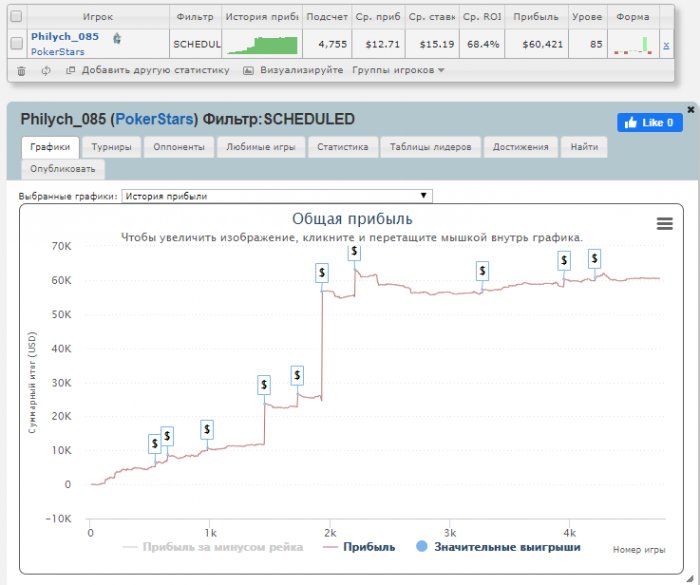Open the 'Достижения' tab
This screenshot has height=585, width=700.
(x=521, y=147)
